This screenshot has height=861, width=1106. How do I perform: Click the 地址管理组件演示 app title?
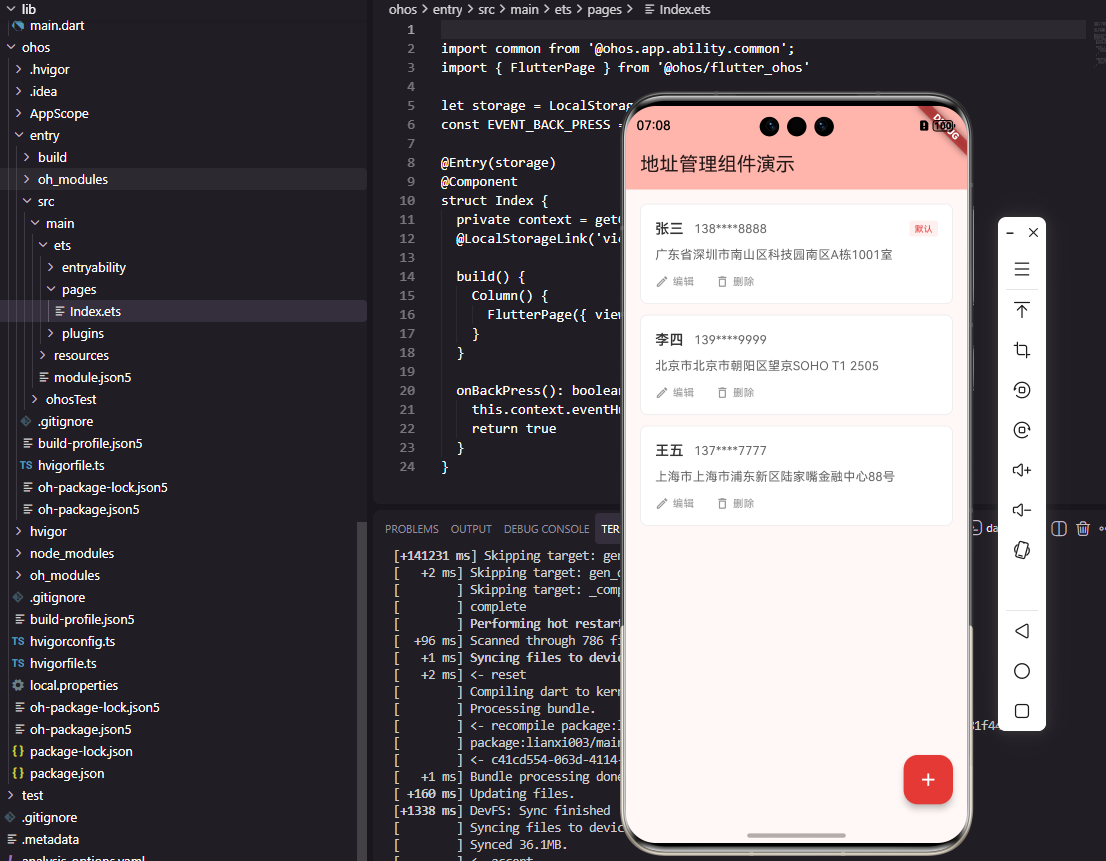pos(717,164)
